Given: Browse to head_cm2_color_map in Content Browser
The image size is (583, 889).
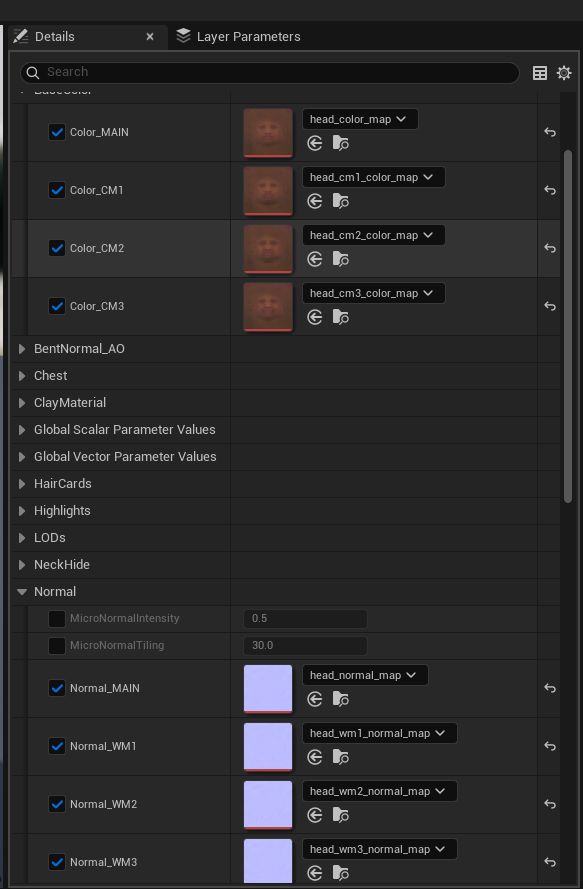Looking at the screenshot, I should [340, 259].
